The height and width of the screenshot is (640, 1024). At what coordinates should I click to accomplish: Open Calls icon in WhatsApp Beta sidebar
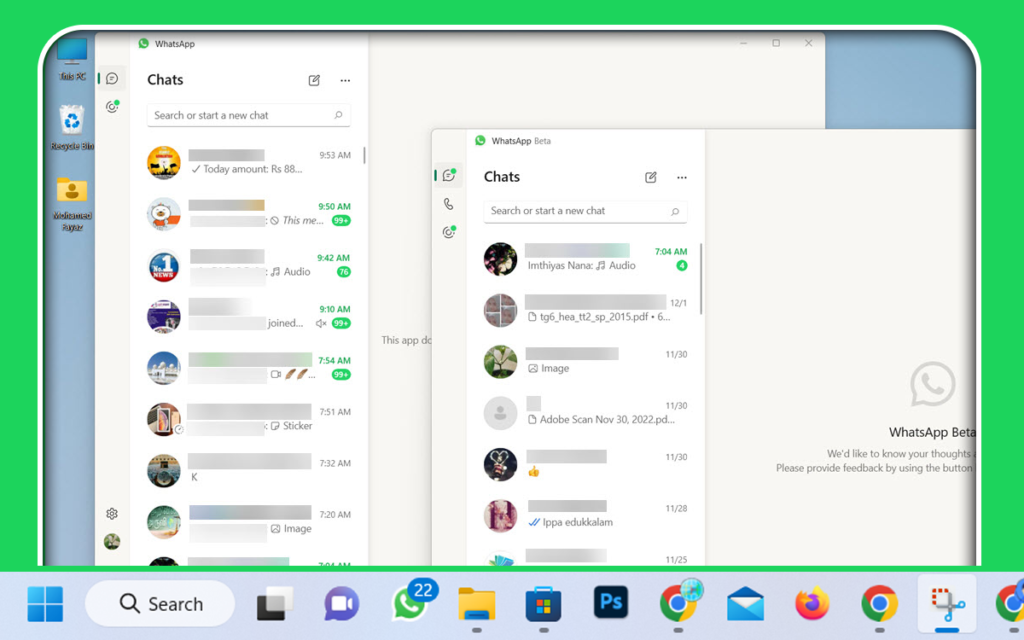[x=449, y=204]
